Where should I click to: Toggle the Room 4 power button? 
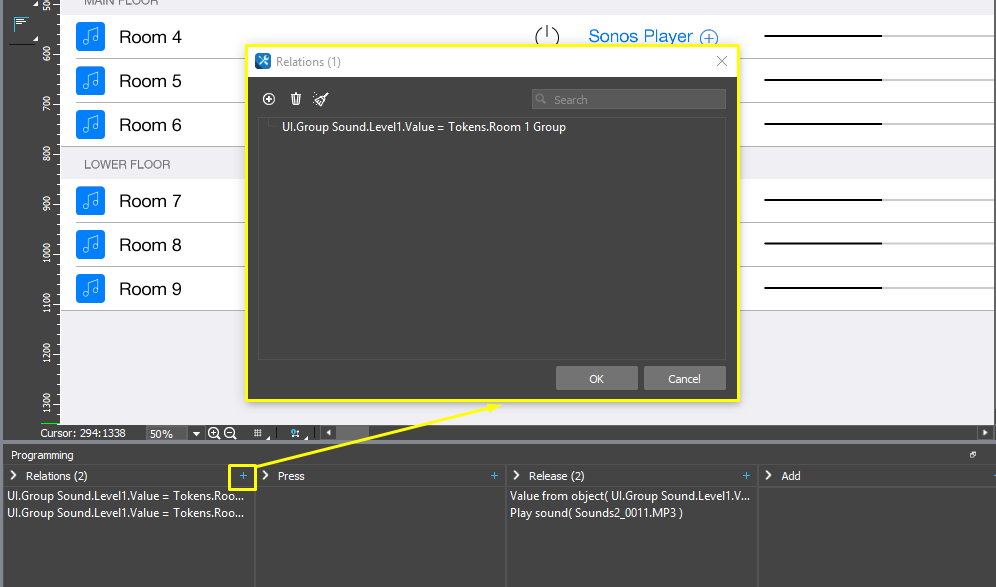pyautogui.click(x=547, y=36)
